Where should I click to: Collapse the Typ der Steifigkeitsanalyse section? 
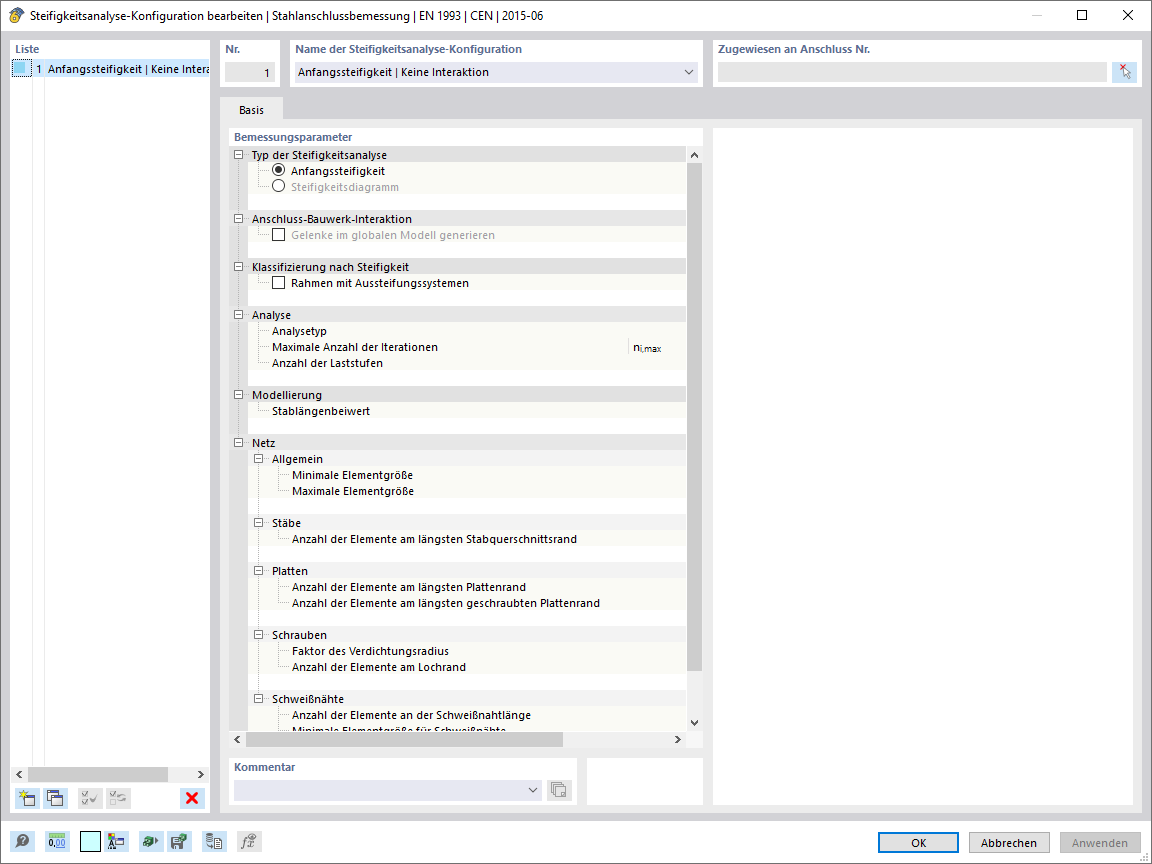pyautogui.click(x=239, y=155)
